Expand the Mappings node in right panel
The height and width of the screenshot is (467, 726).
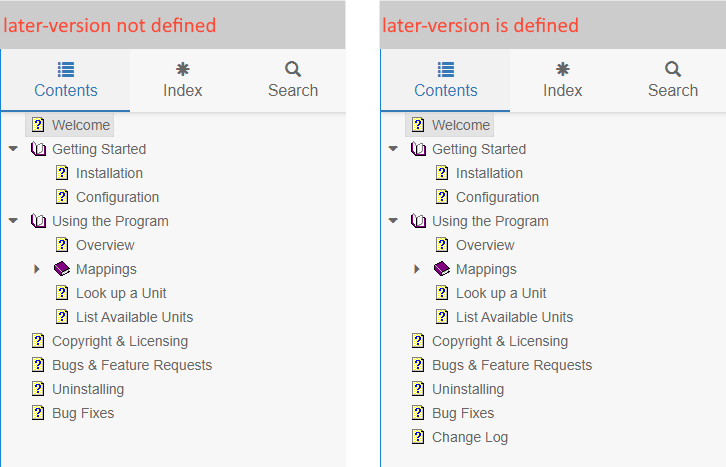(x=417, y=269)
